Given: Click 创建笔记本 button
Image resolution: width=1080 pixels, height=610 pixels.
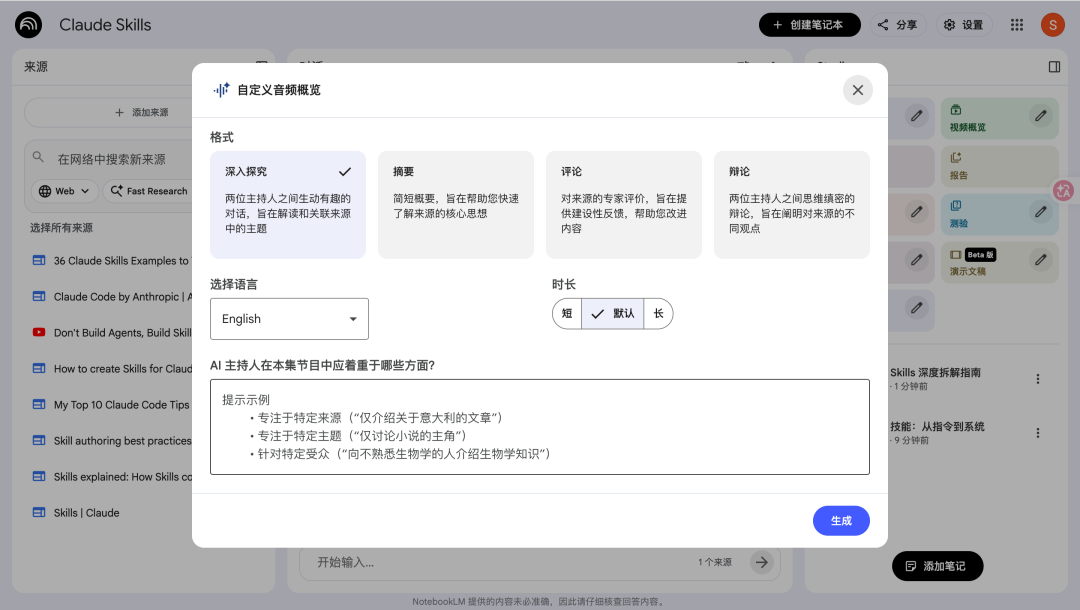Looking at the screenshot, I should pyautogui.click(x=809, y=25).
